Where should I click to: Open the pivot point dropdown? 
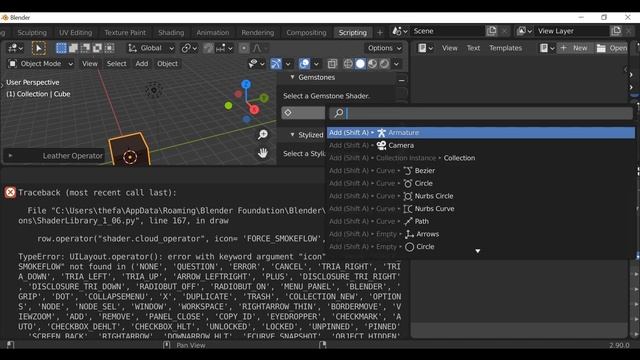[x=189, y=48]
